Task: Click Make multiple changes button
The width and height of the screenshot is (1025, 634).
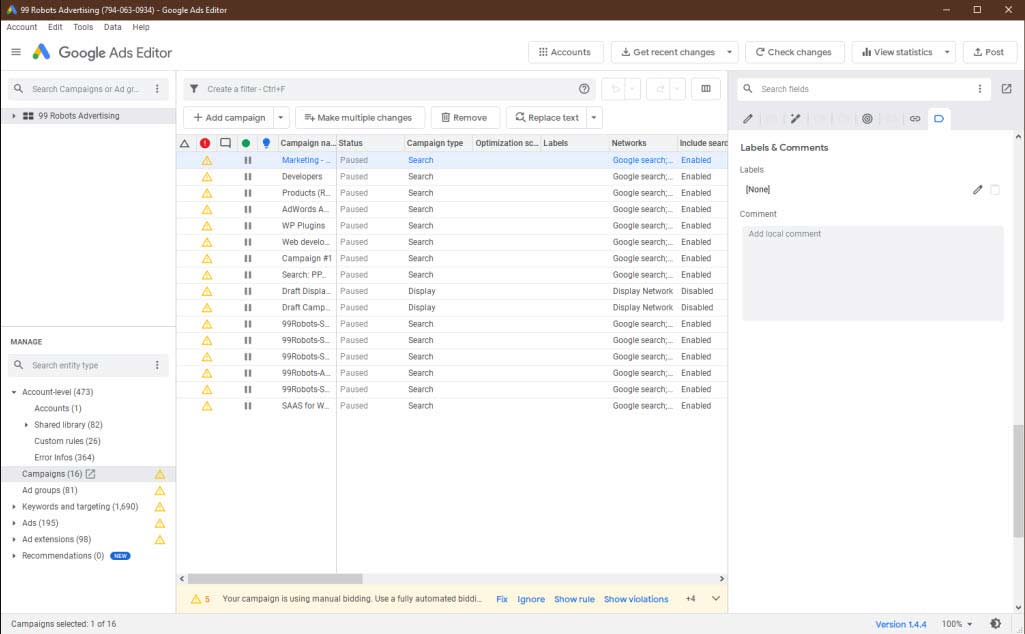Action: pos(359,118)
